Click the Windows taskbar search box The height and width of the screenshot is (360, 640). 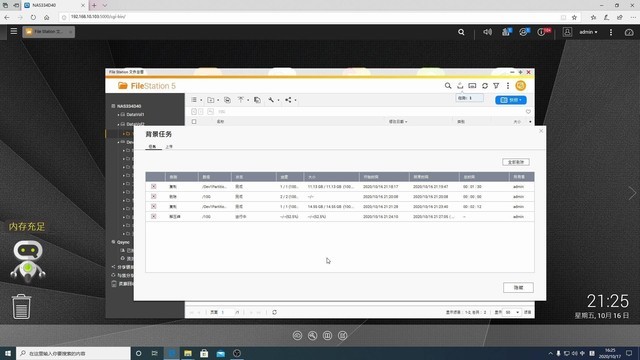(x=73, y=353)
